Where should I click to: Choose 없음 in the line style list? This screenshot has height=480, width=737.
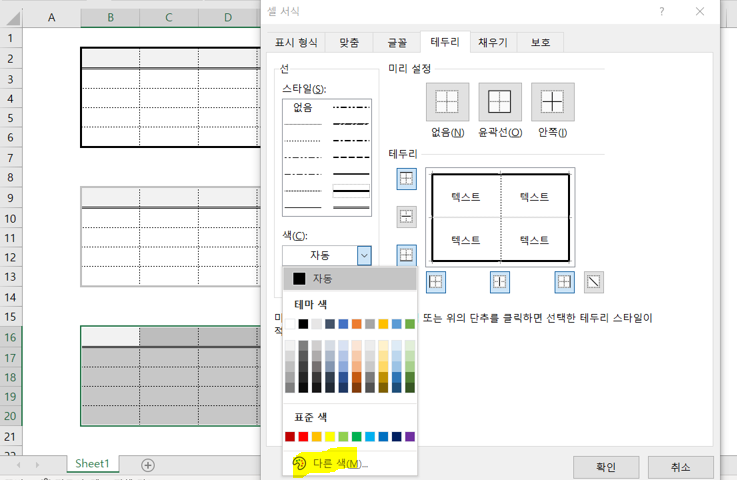(x=303, y=108)
